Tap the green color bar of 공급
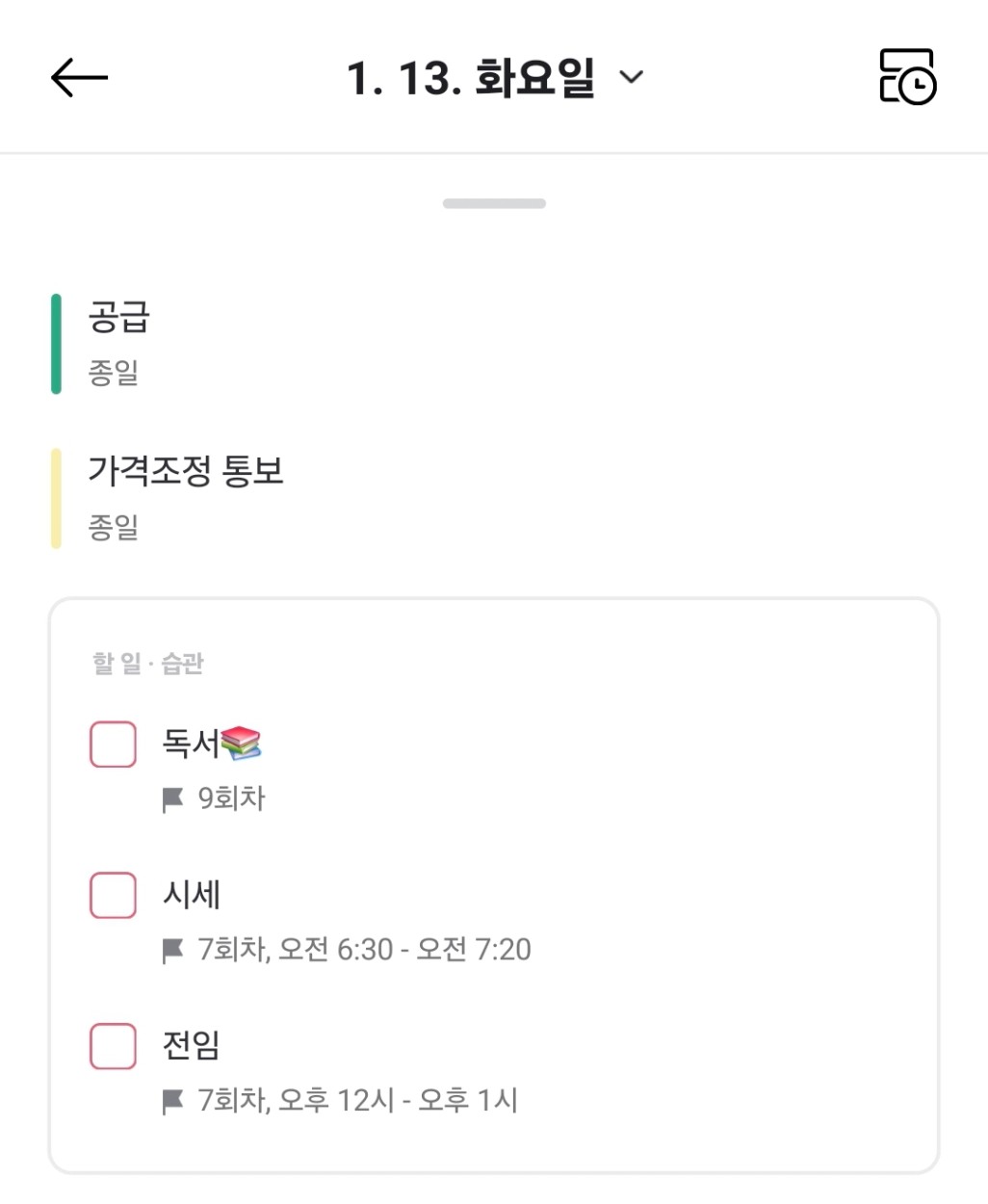This screenshot has height=1204, width=988. [56, 344]
